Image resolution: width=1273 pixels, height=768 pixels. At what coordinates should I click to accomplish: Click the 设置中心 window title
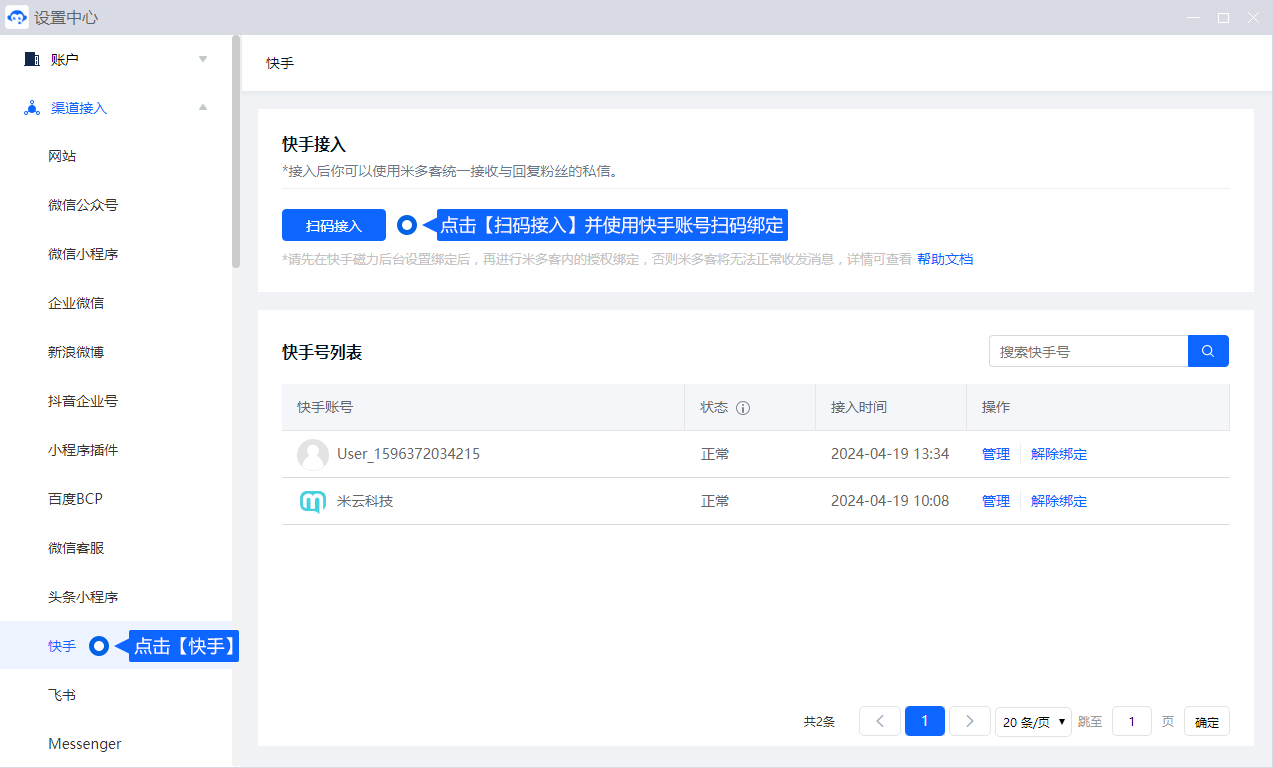pyautogui.click(x=66, y=18)
